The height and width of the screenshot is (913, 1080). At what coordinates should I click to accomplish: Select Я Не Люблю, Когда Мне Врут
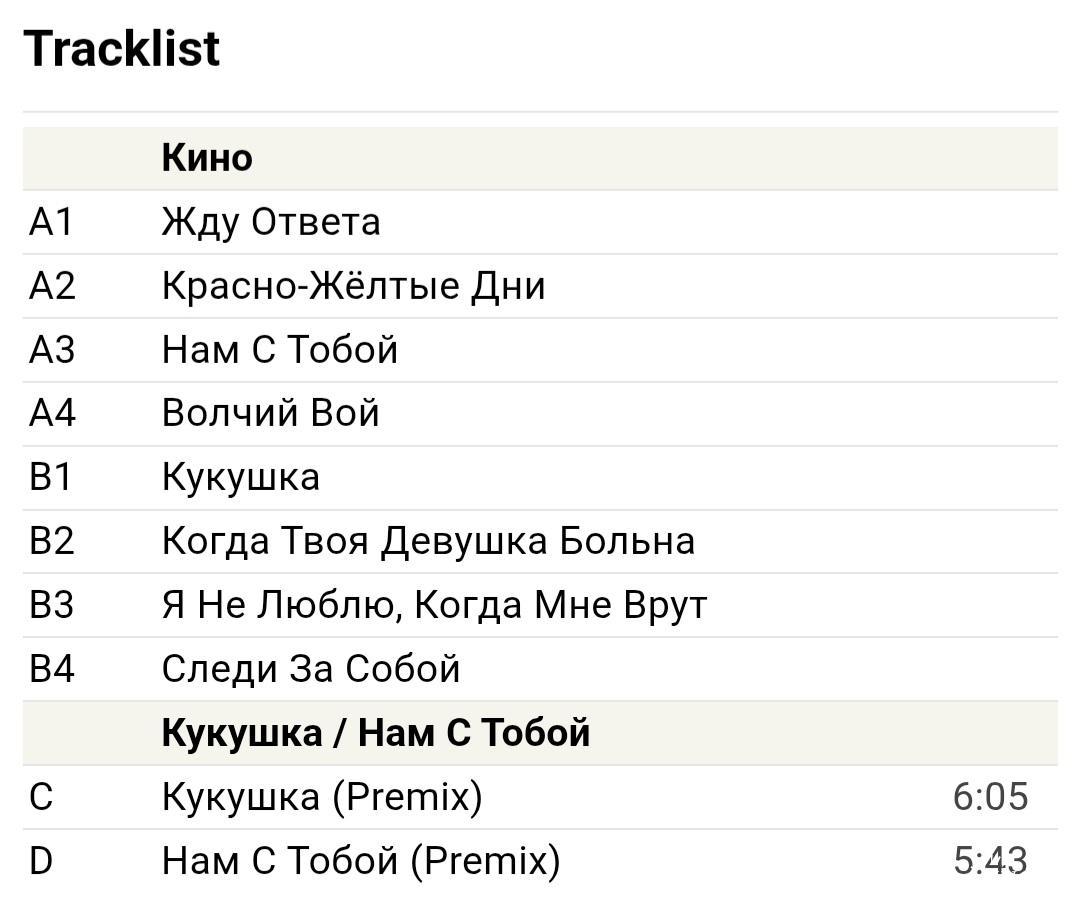tap(434, 606)
